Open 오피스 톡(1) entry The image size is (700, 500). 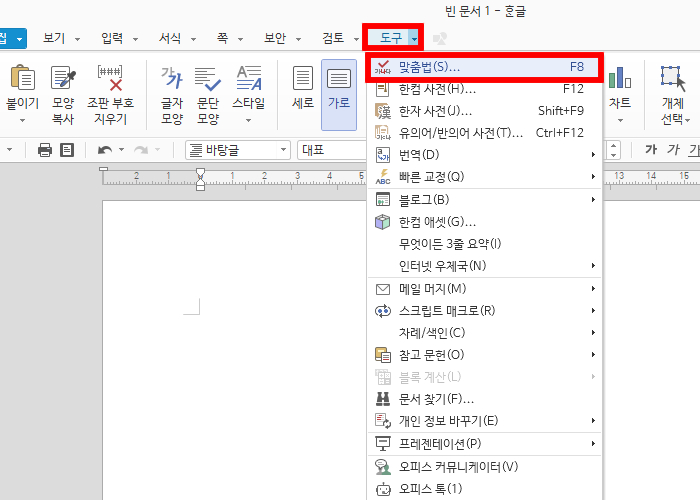pos(484,489)
